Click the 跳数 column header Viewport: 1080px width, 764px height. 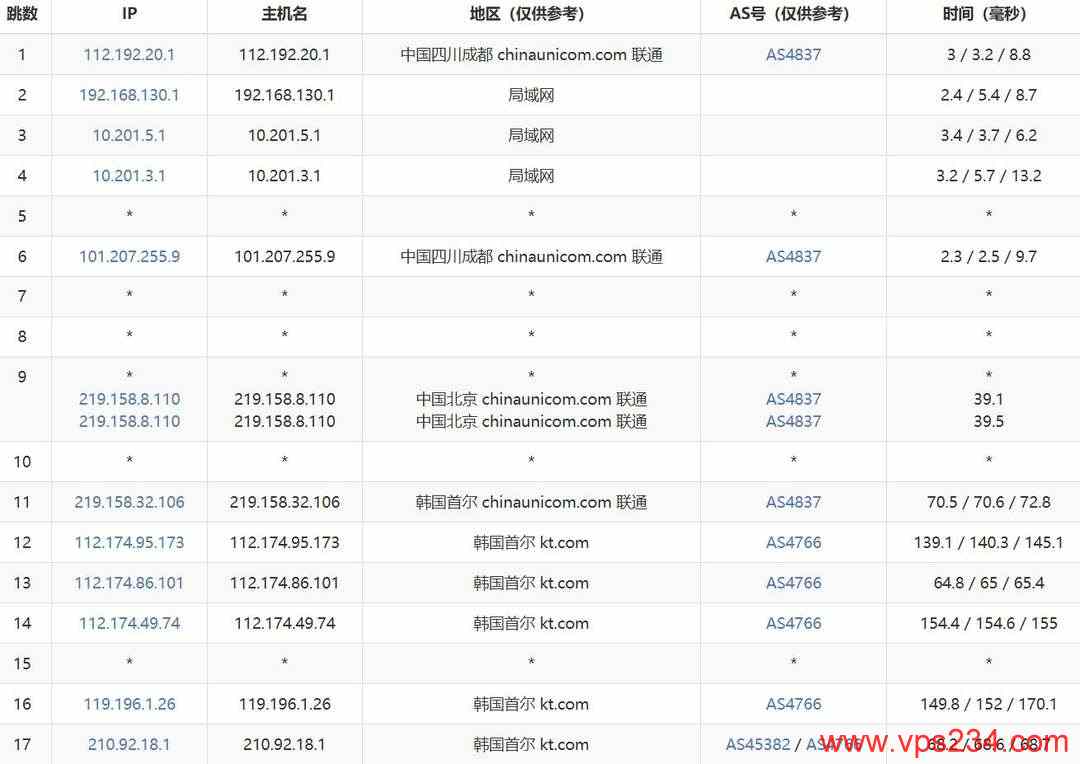21,14
